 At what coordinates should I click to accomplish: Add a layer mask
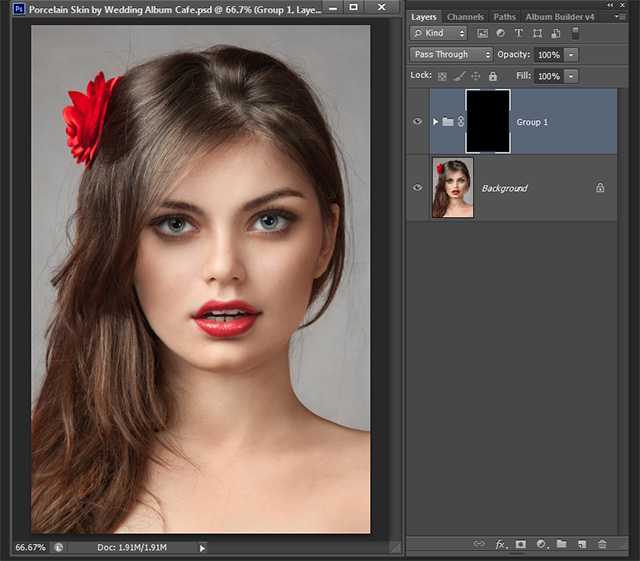520,544
